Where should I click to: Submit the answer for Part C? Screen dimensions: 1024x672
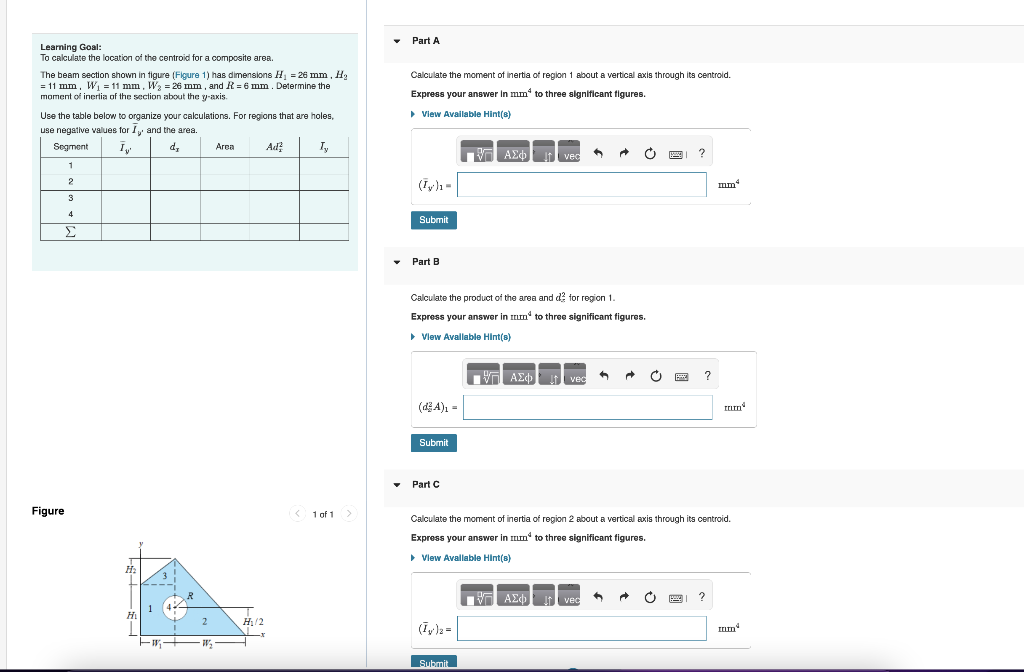[433, 662]
